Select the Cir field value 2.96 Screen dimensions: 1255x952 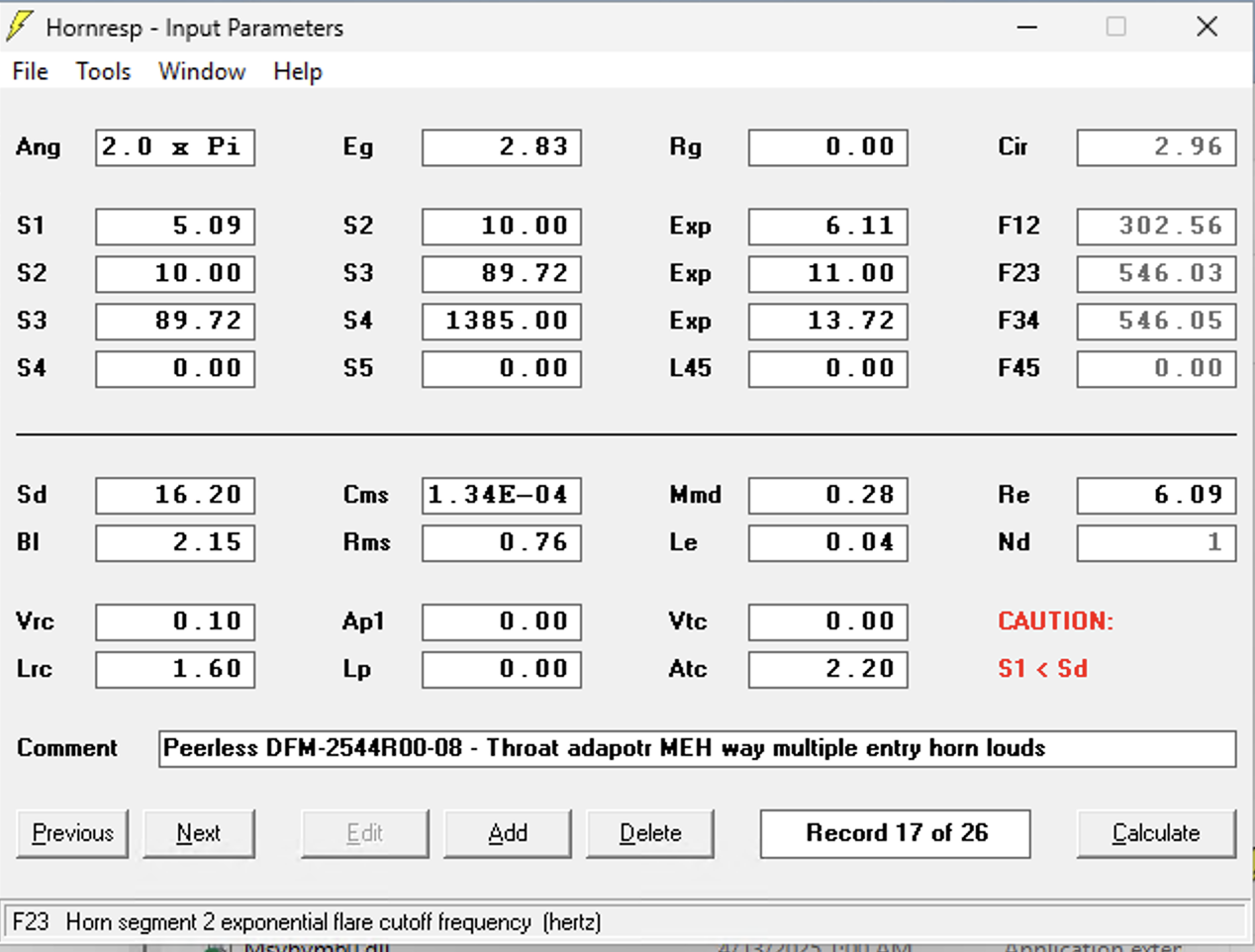point(1157,147)
